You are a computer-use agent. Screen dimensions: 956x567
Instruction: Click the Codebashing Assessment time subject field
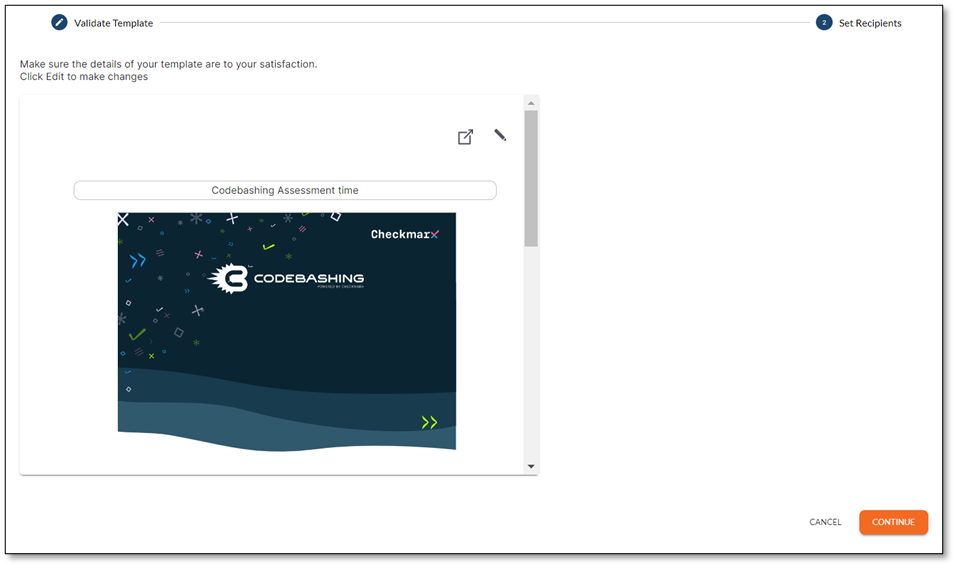pos(285,190)
